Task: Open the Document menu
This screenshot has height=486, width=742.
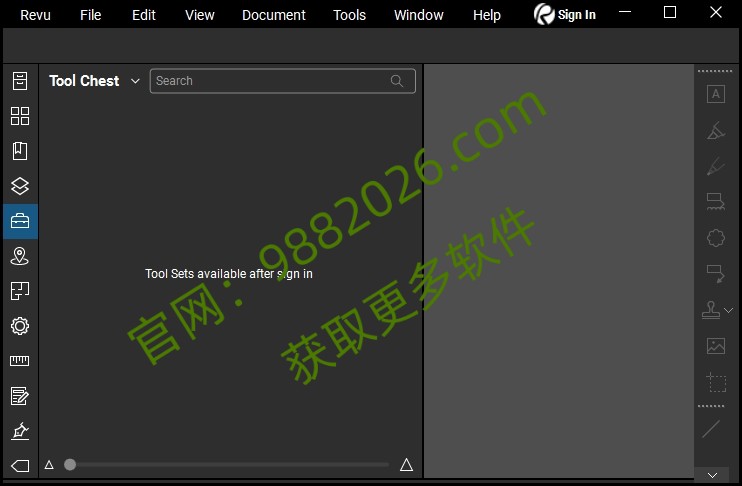Action: coord(274,15)
